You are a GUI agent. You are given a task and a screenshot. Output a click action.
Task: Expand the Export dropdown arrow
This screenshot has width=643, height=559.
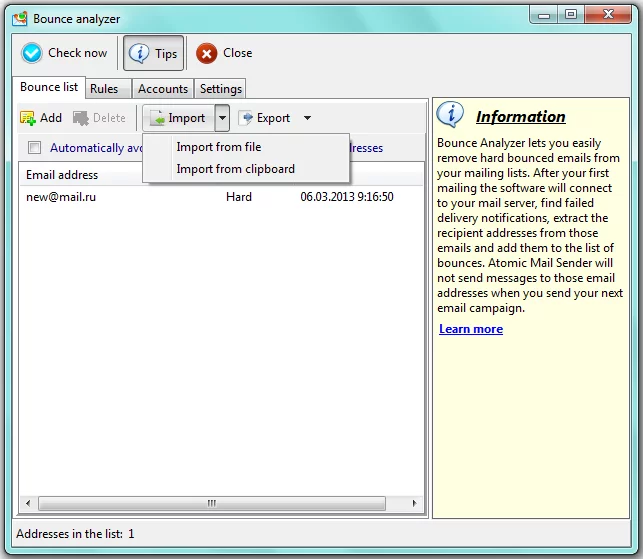click(x=307, y=118)
